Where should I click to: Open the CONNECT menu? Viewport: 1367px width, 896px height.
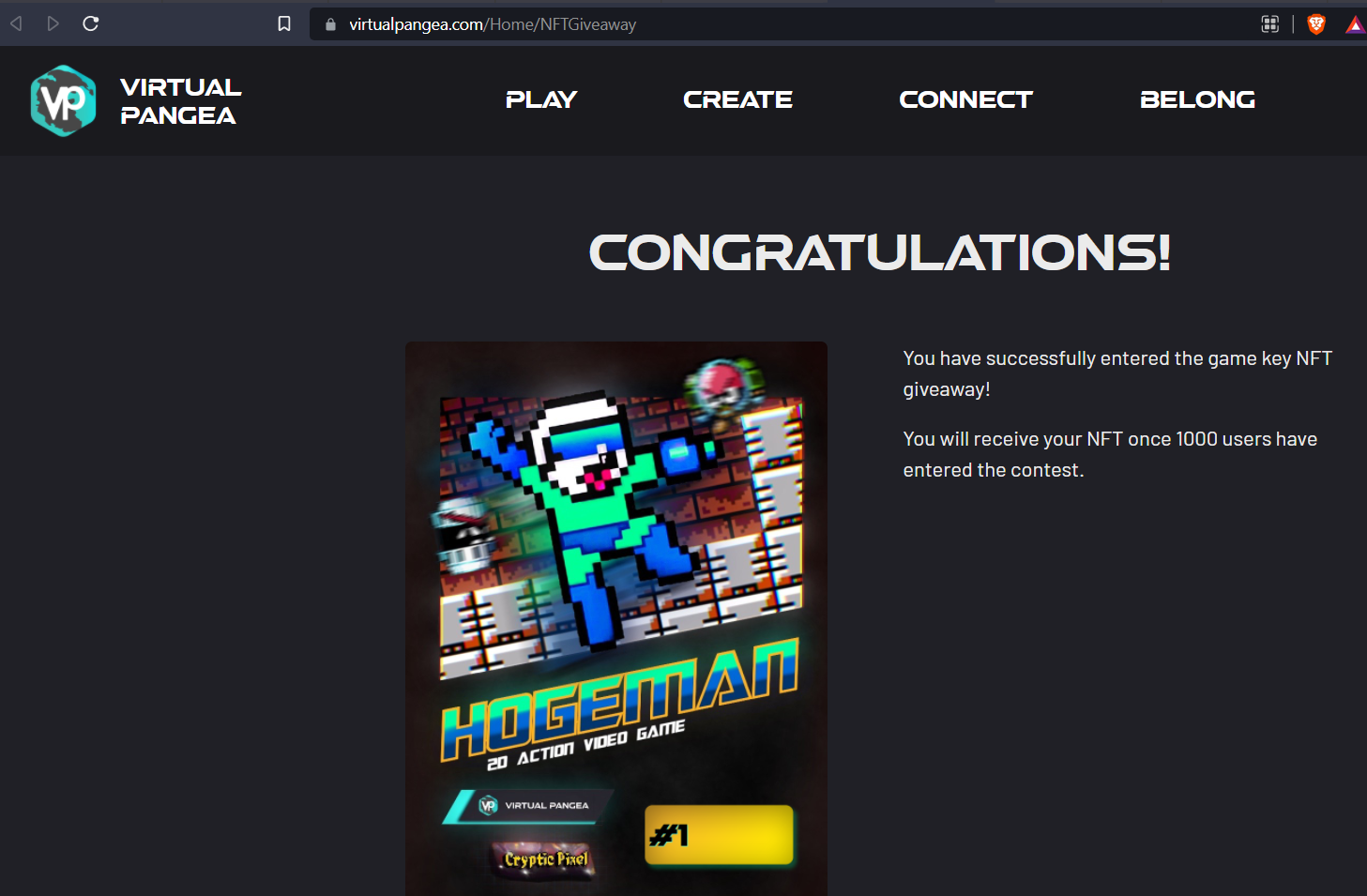point(965,99)
